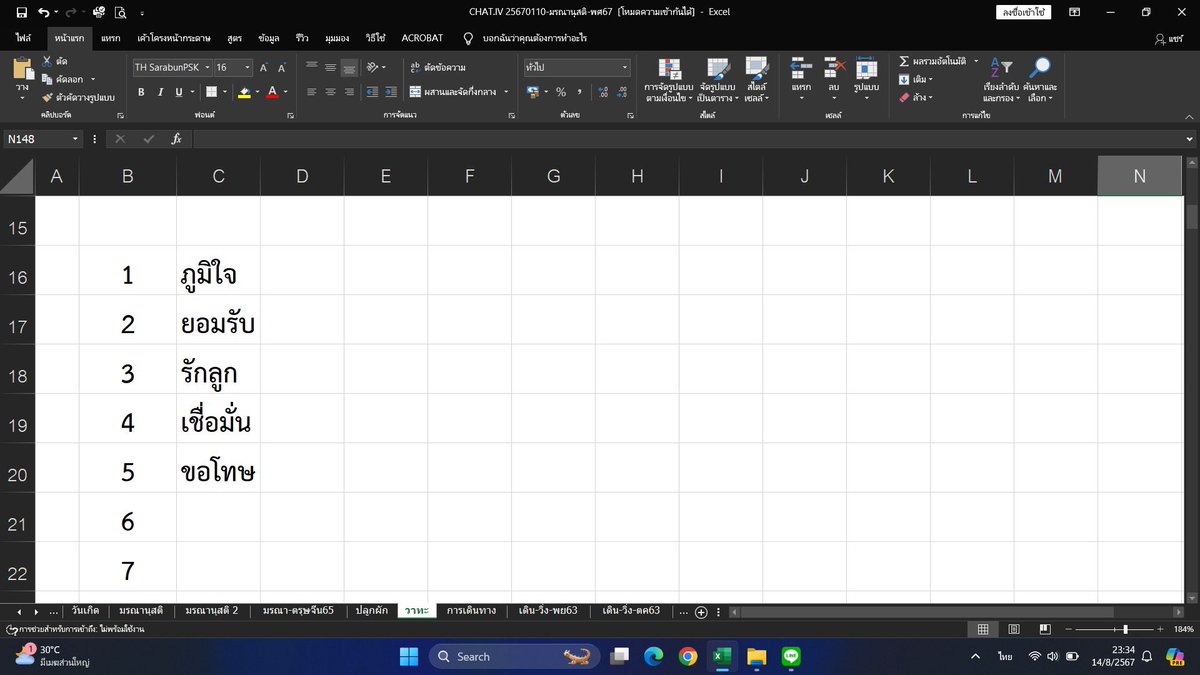Expand the Name Box dropdown

(x=76, y=139)
